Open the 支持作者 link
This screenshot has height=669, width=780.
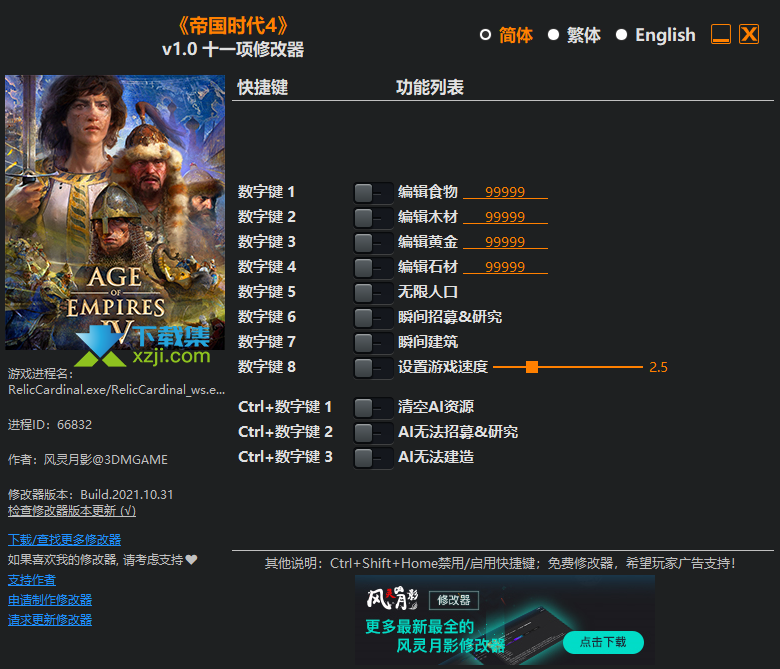(31, 580)
